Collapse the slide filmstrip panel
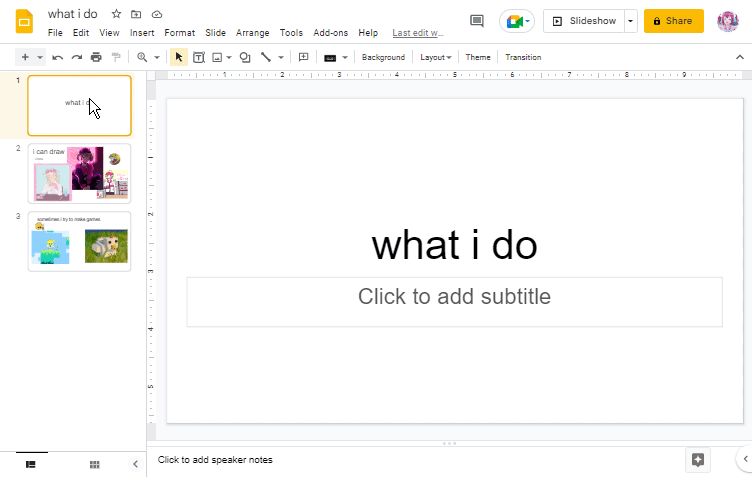Viewport: 752px width, 477px height. [x=136, y=464]
